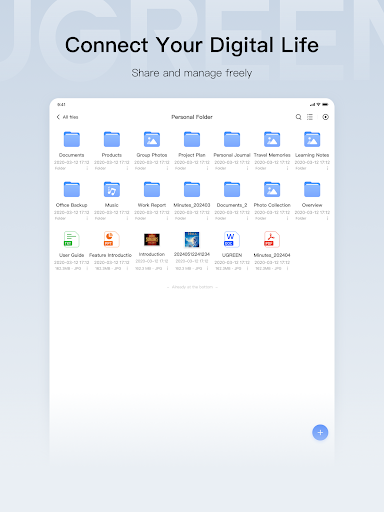The width and height of the screenshot is (384, 512).
Task: Open more options for Project Plan folder
Action: pos(207,168)
